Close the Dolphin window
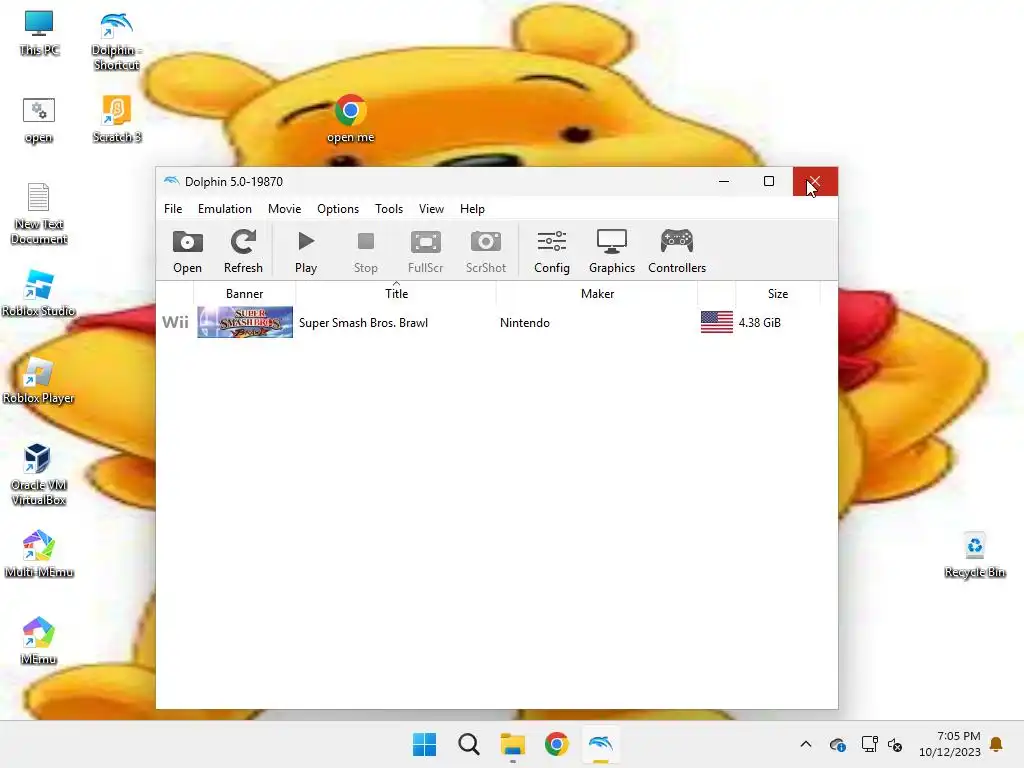This screenshot has height=768, width=1024. pyautogui.click(x=815, y=182)
